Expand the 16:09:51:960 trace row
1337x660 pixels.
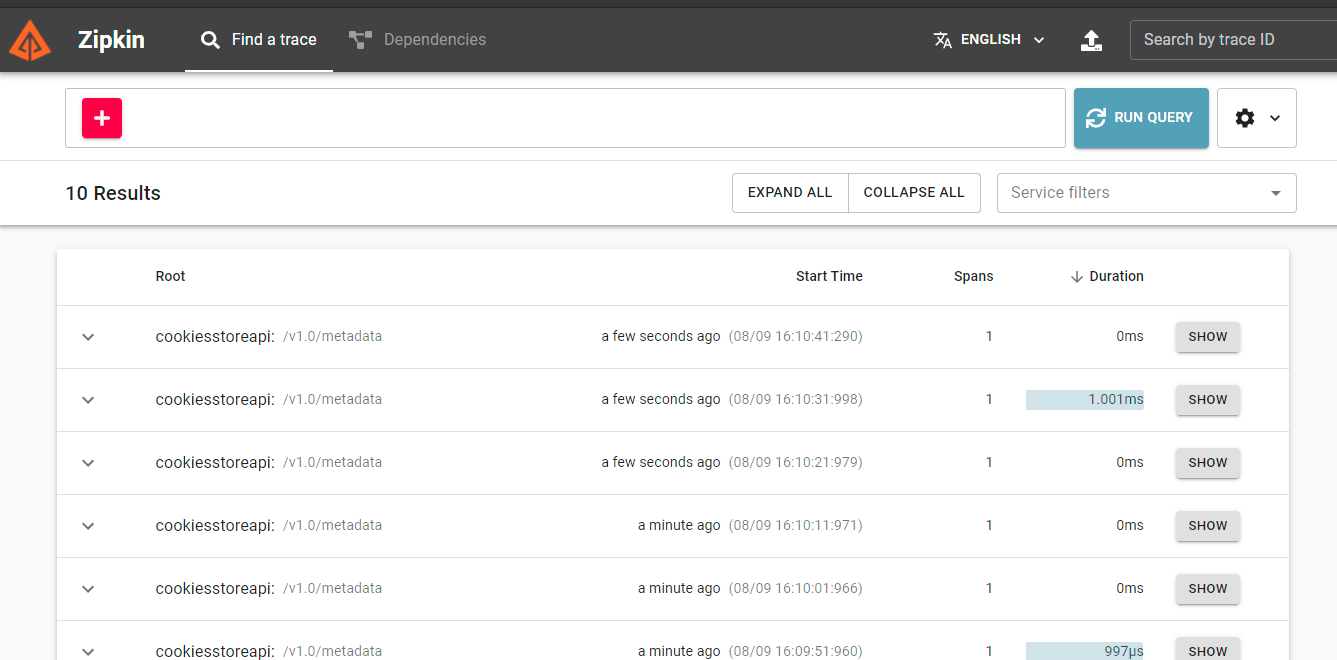tap(88, 651)
